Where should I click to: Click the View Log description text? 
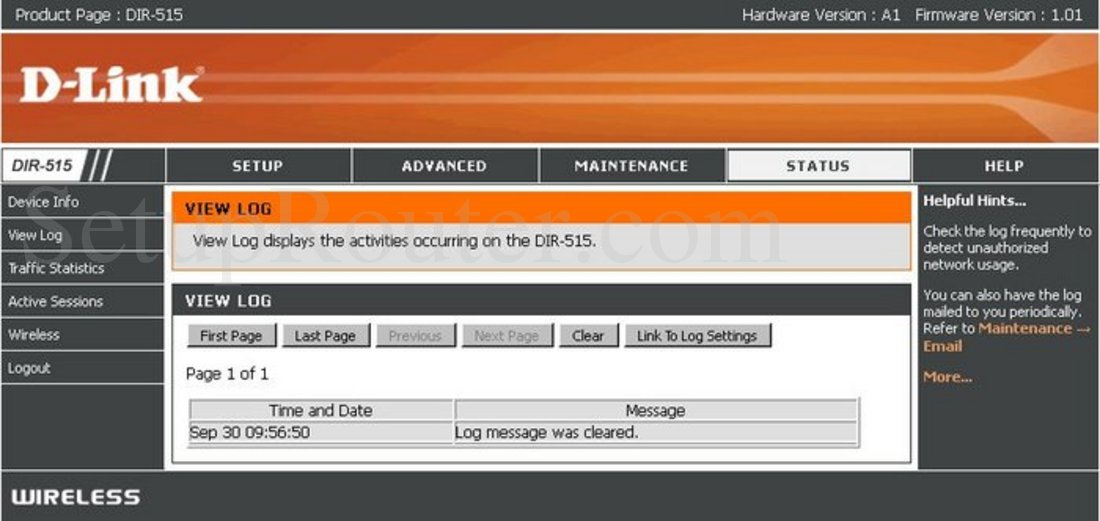[x=394, y=241]
